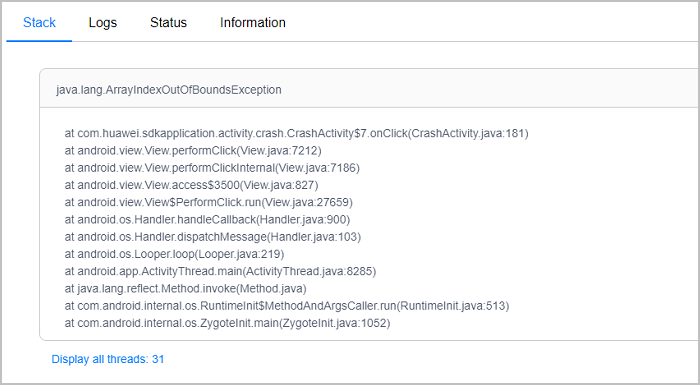Click the CrashActivity$7.onClick stack line

click(x=296, y=134)
